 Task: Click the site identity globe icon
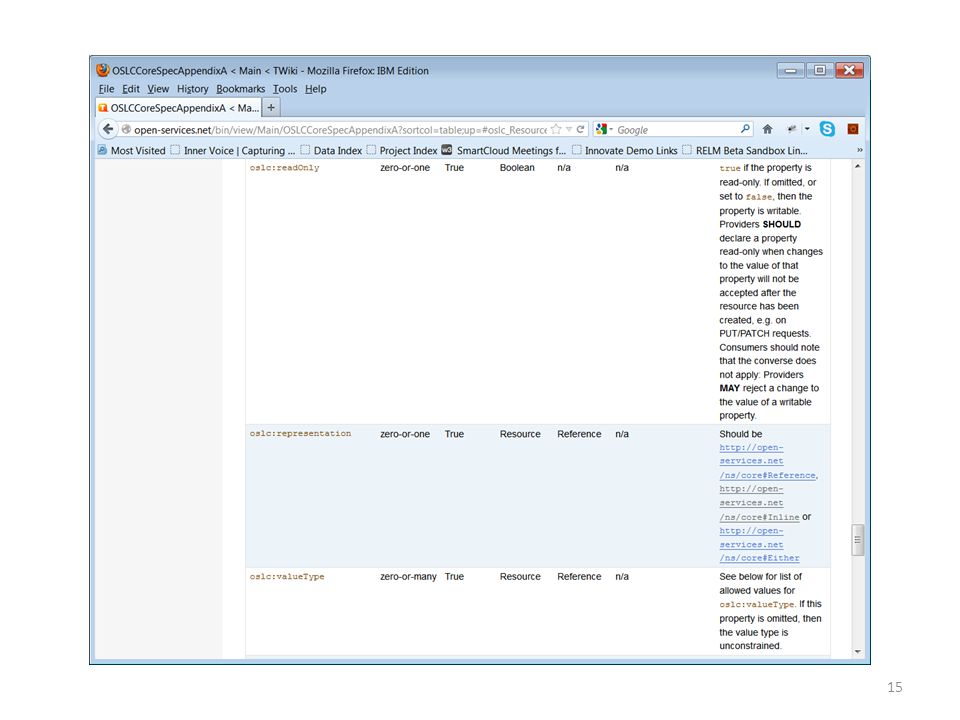[x=126, y=129]
